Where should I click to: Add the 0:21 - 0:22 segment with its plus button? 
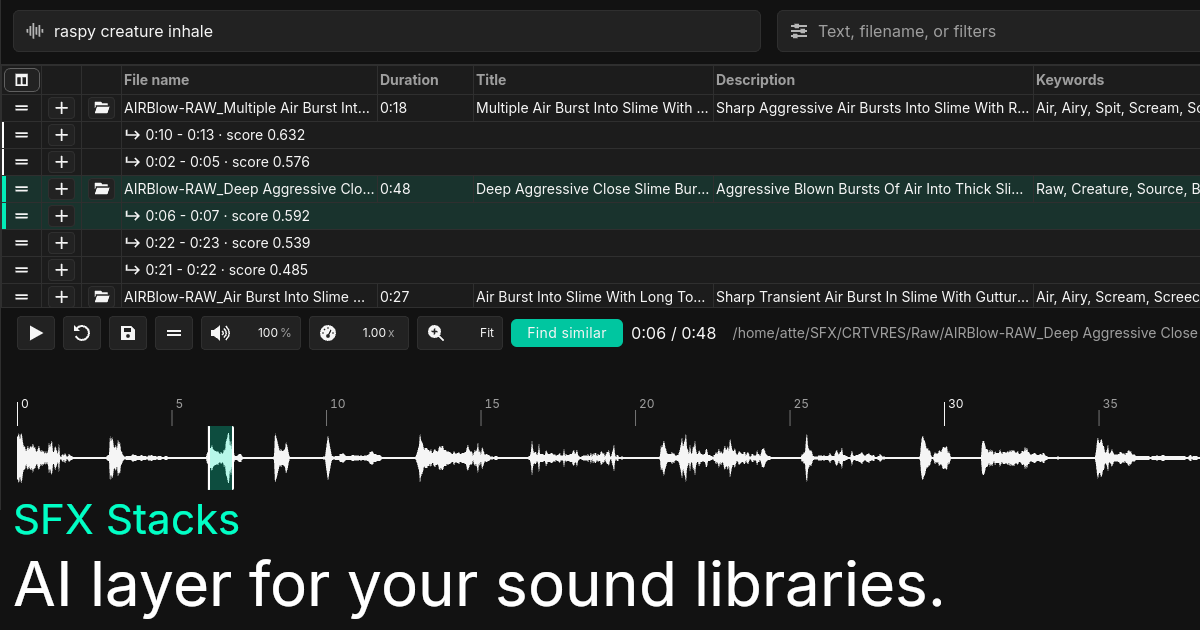61,270
